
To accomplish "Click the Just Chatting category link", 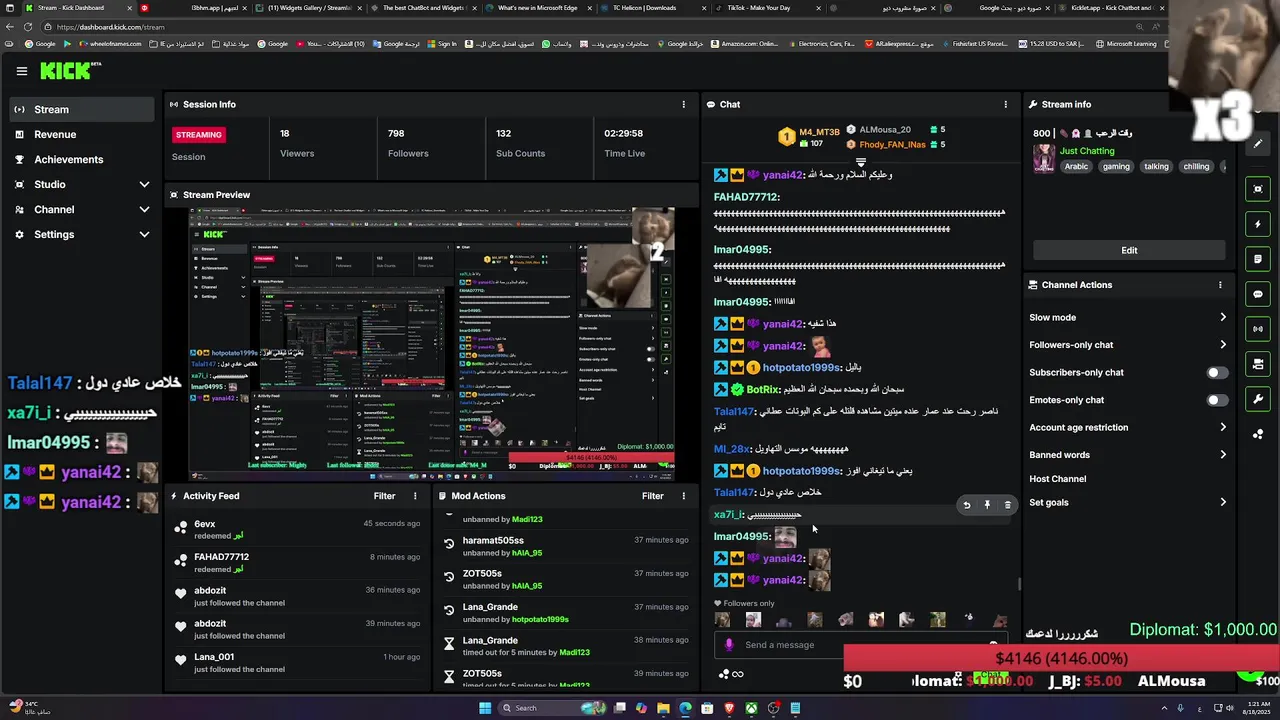I will (x=1087, y=151).
